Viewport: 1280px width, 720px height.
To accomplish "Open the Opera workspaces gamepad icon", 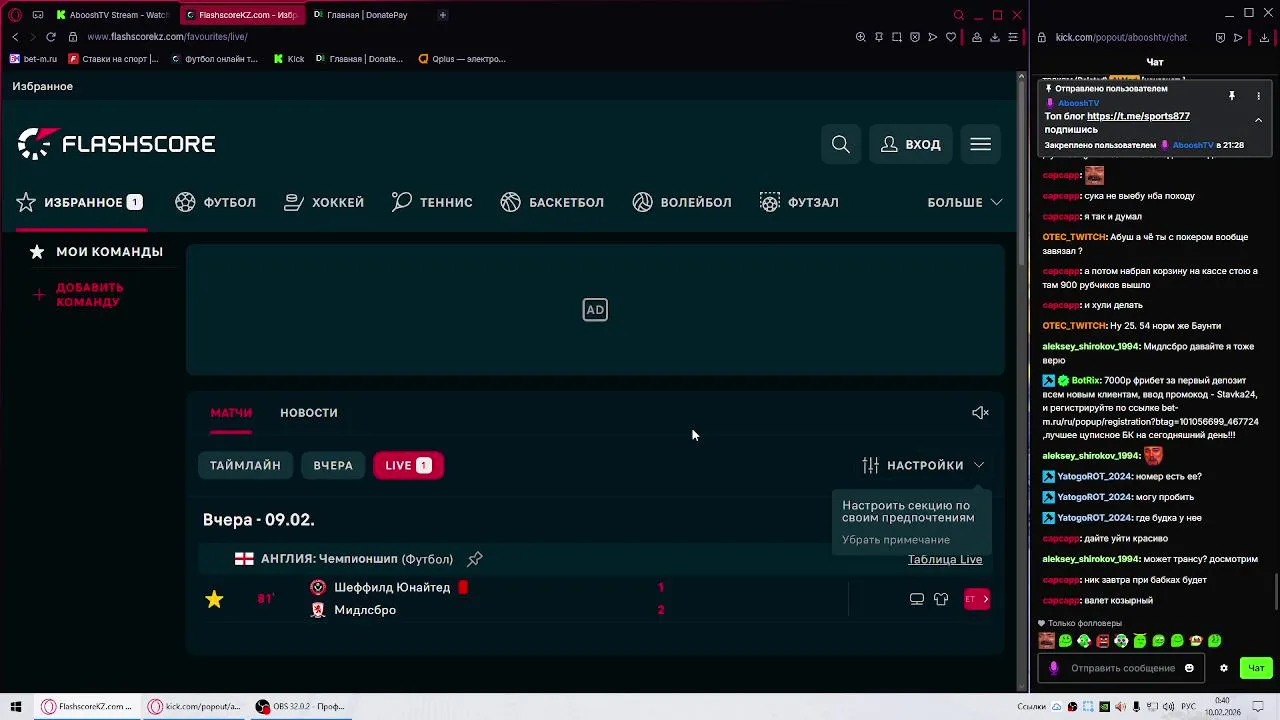I will (38, 15).
